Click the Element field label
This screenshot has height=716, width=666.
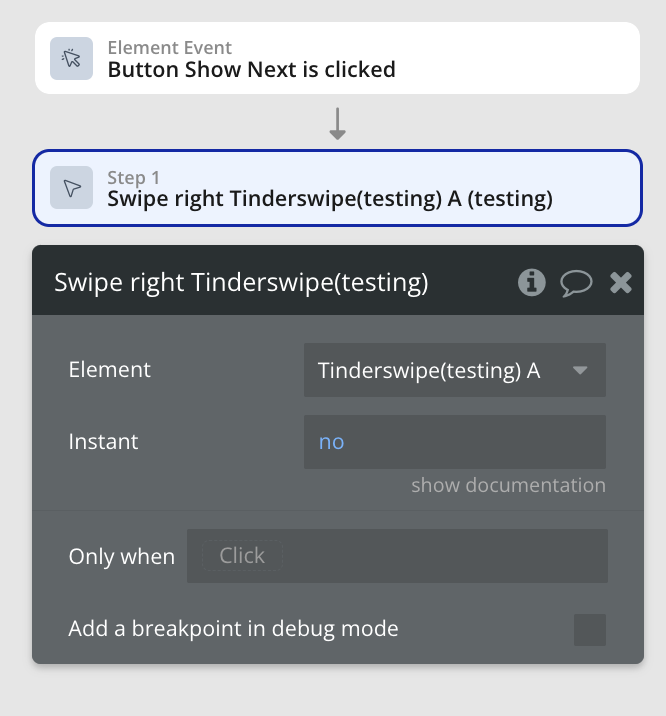pos(110,370)
